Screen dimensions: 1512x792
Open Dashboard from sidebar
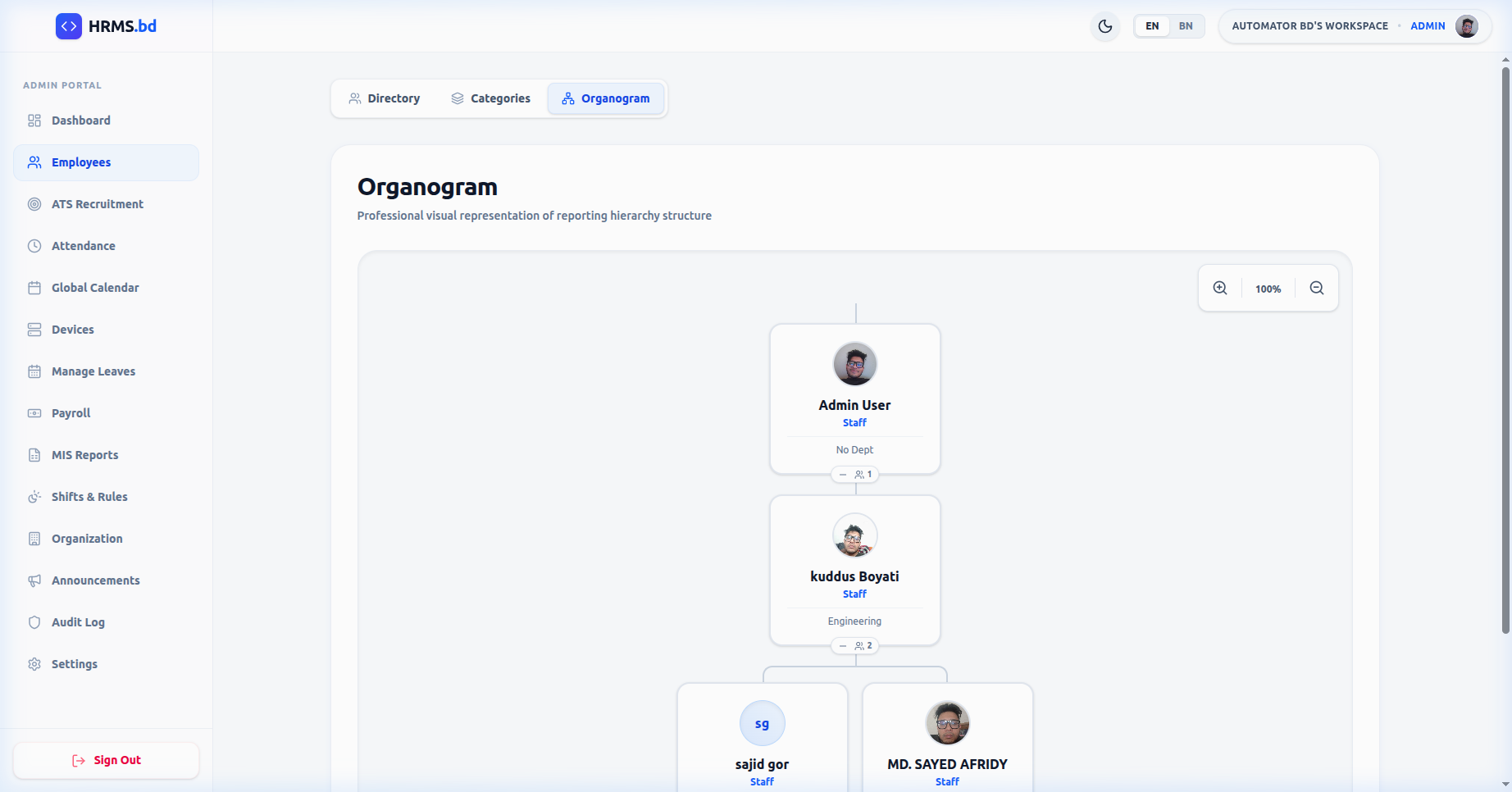(106, 121)
